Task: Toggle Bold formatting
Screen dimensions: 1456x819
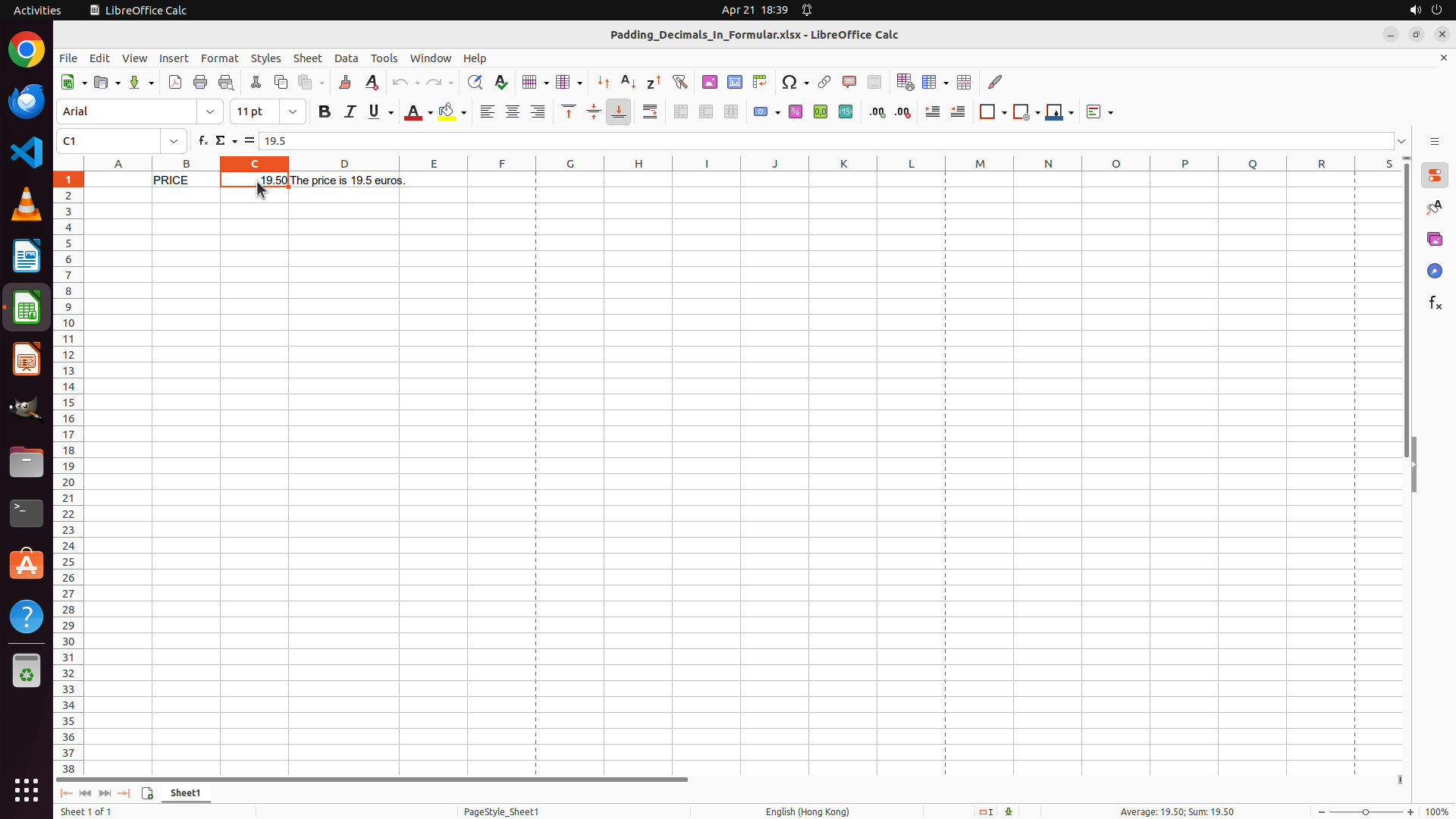Action: point(325,111)
